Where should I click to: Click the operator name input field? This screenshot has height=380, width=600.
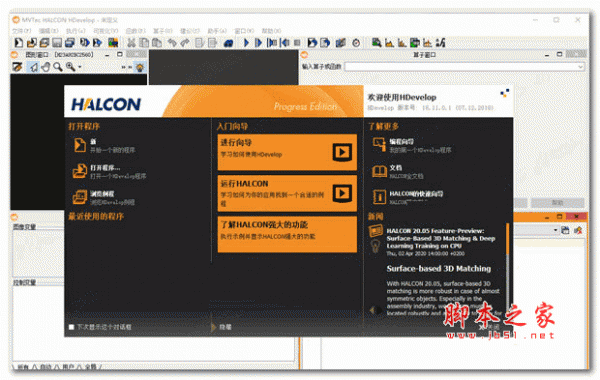(x=465, y=67)
